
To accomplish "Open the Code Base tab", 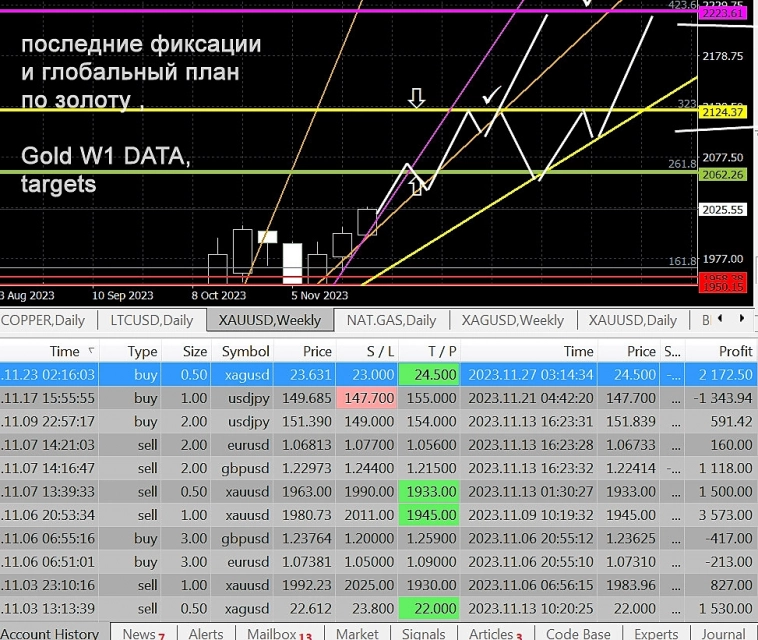I will click(578, 633).
